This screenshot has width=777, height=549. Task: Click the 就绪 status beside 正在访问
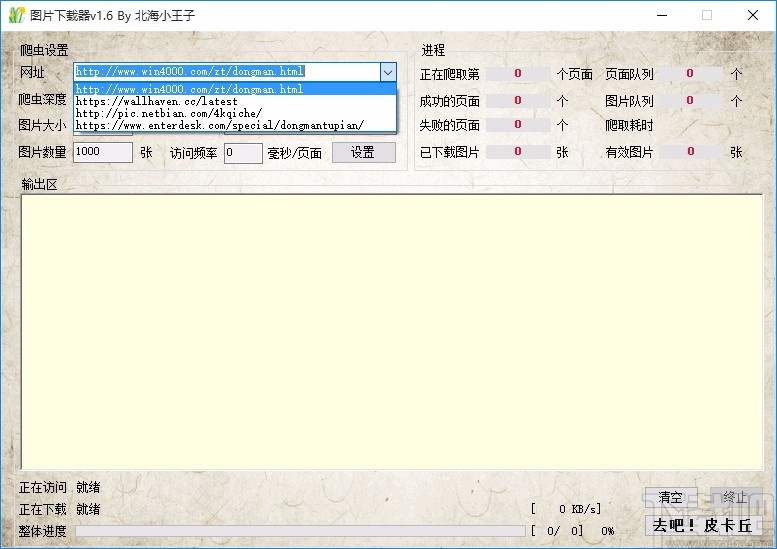pyautogui.click(x=88, y=488)
